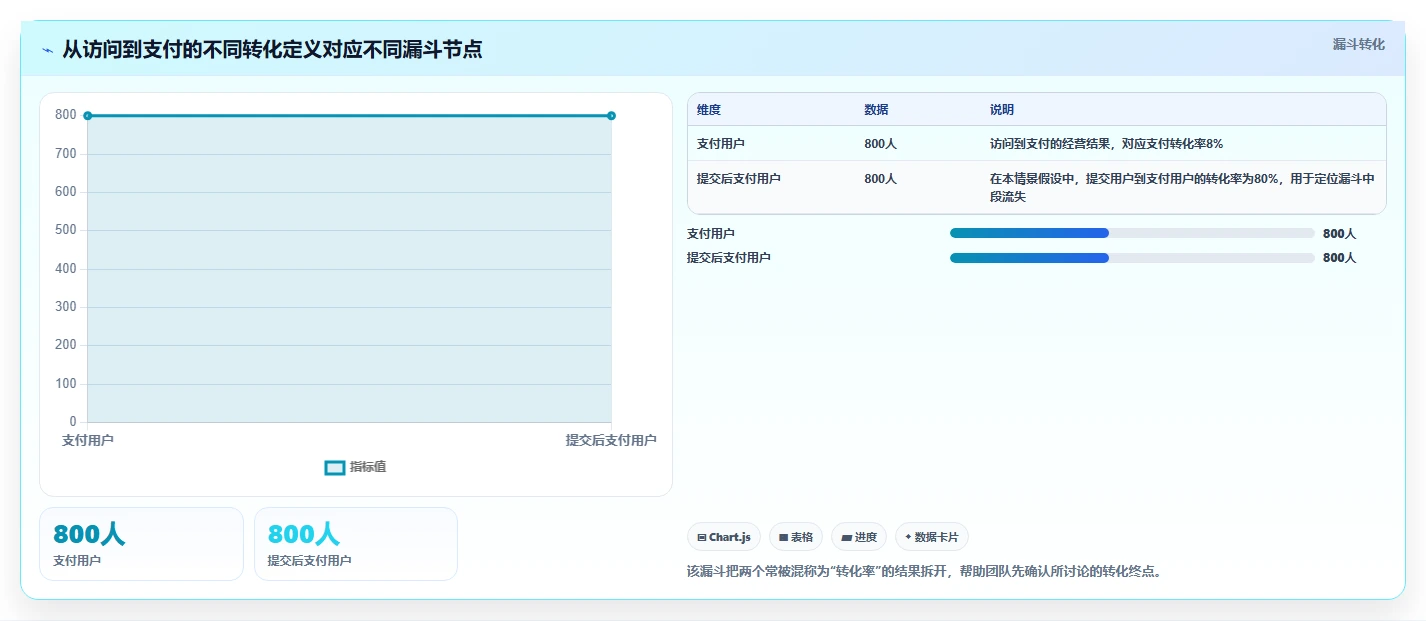Click the 支付用户 progress bar
Viewport: 1426px width, 621px height.
click(1131, 233)
